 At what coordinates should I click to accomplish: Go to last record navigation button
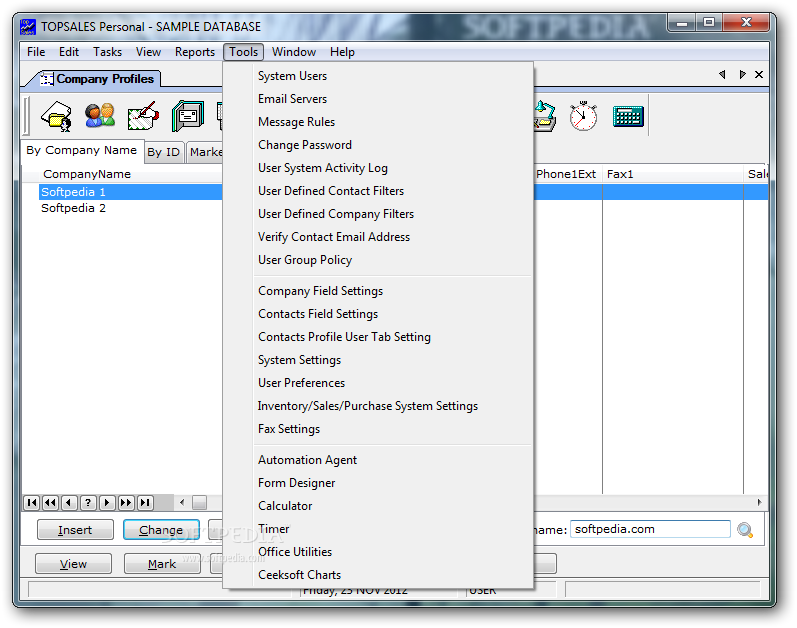point(145,503)
